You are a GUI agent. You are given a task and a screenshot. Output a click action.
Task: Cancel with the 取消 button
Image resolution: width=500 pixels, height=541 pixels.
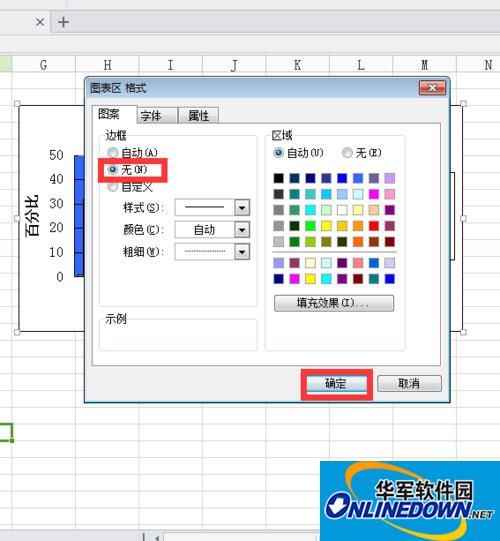[x=409, y=384]
